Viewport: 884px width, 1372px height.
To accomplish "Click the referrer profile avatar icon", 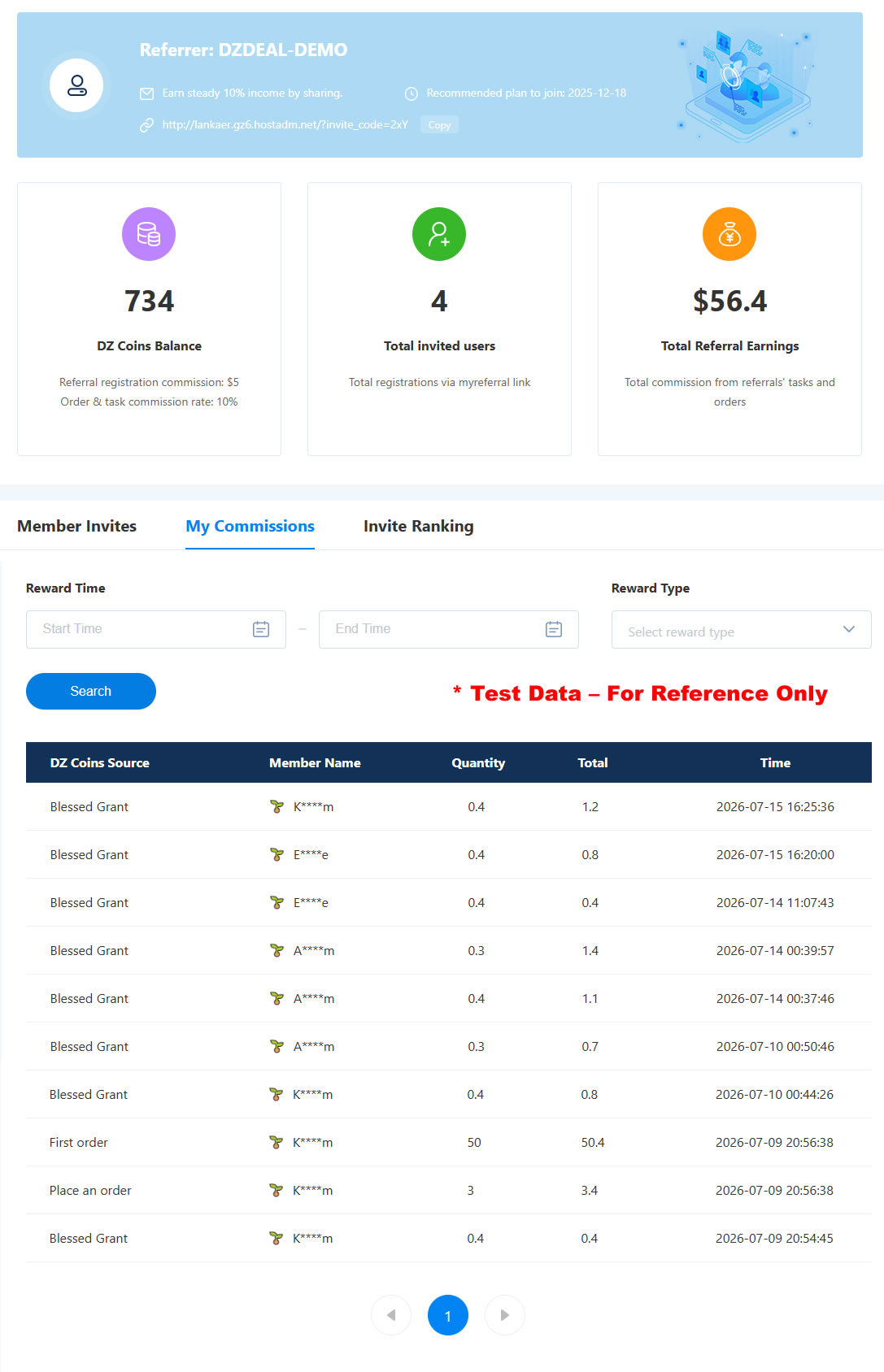I will (x=76, y=85).
